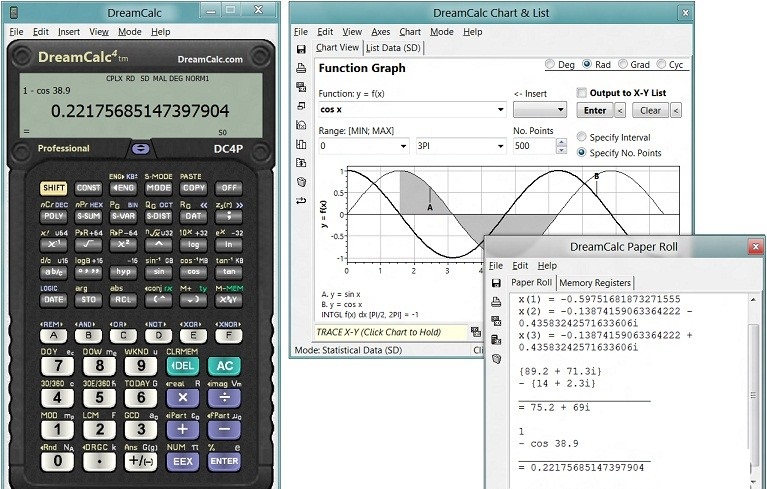The image size is (767, 489).
Task: Click the small arrow next to Enter button
Action: click(x=620, y=111)
